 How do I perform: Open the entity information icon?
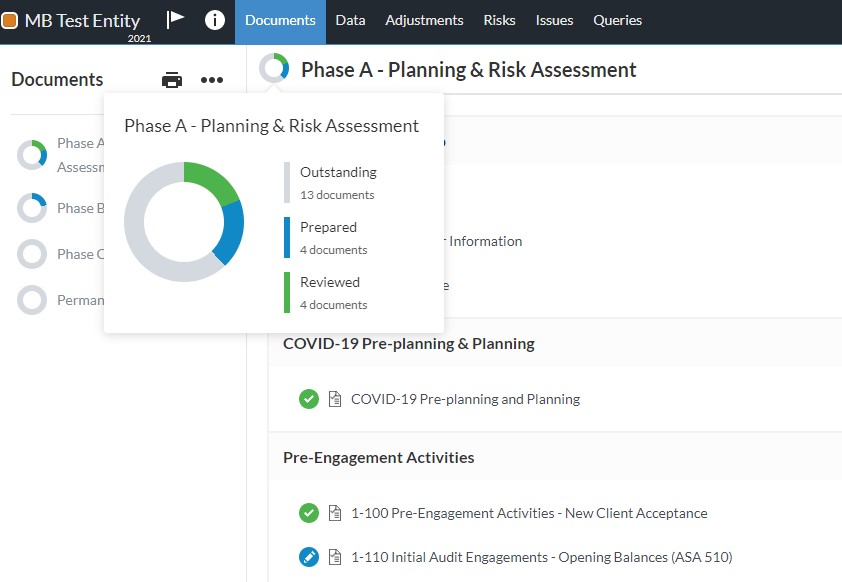click(214, 20)
